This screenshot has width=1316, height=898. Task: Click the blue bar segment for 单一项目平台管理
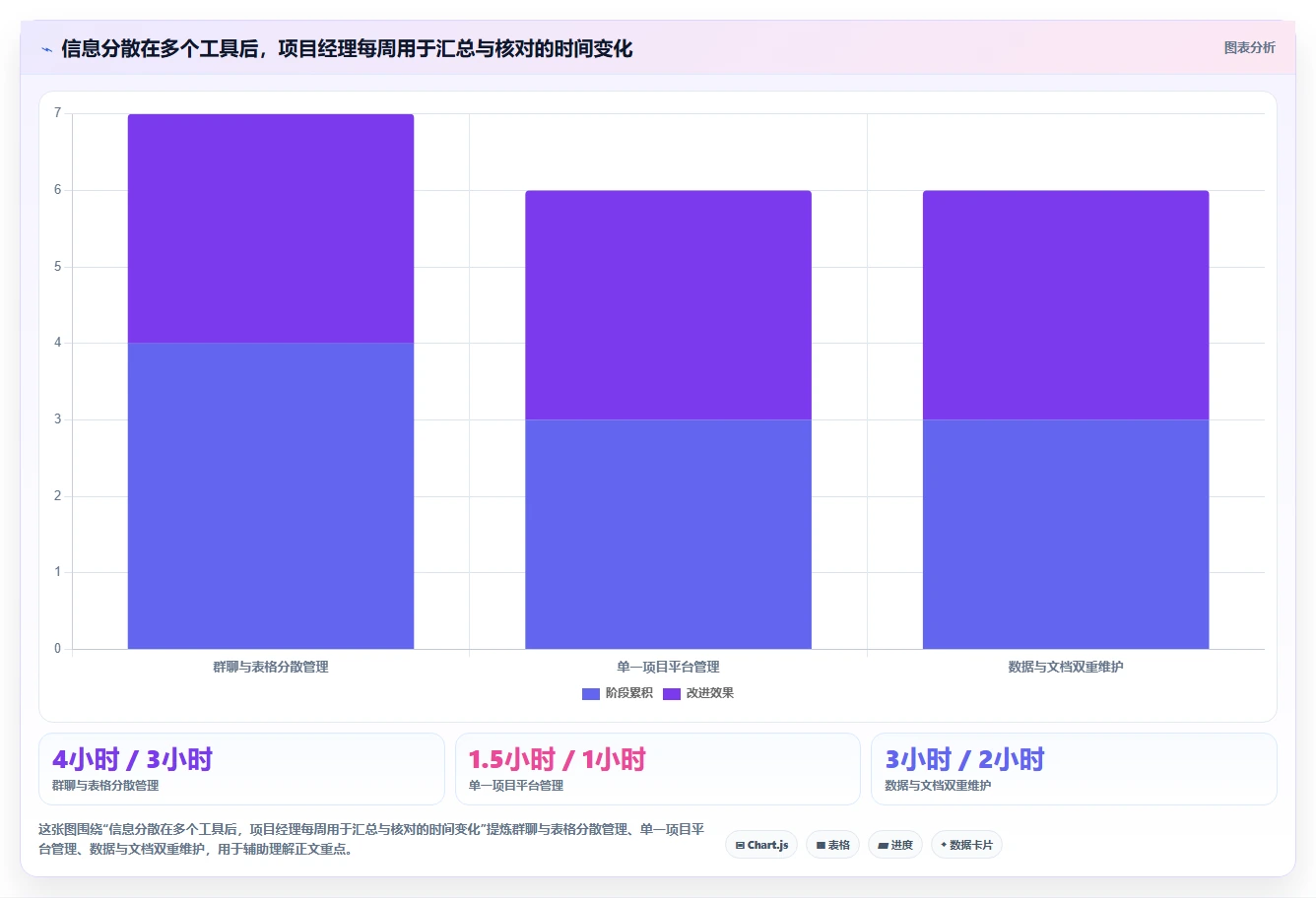click(668, 534)
